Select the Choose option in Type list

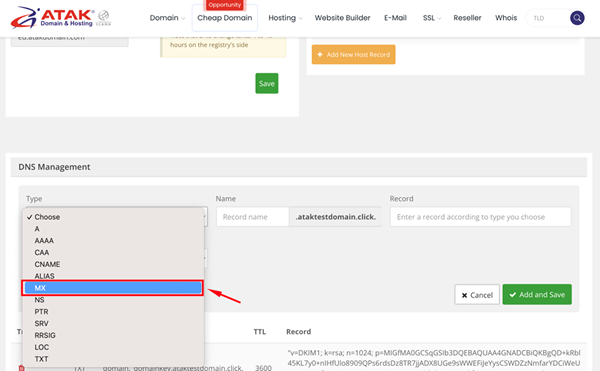112,217
